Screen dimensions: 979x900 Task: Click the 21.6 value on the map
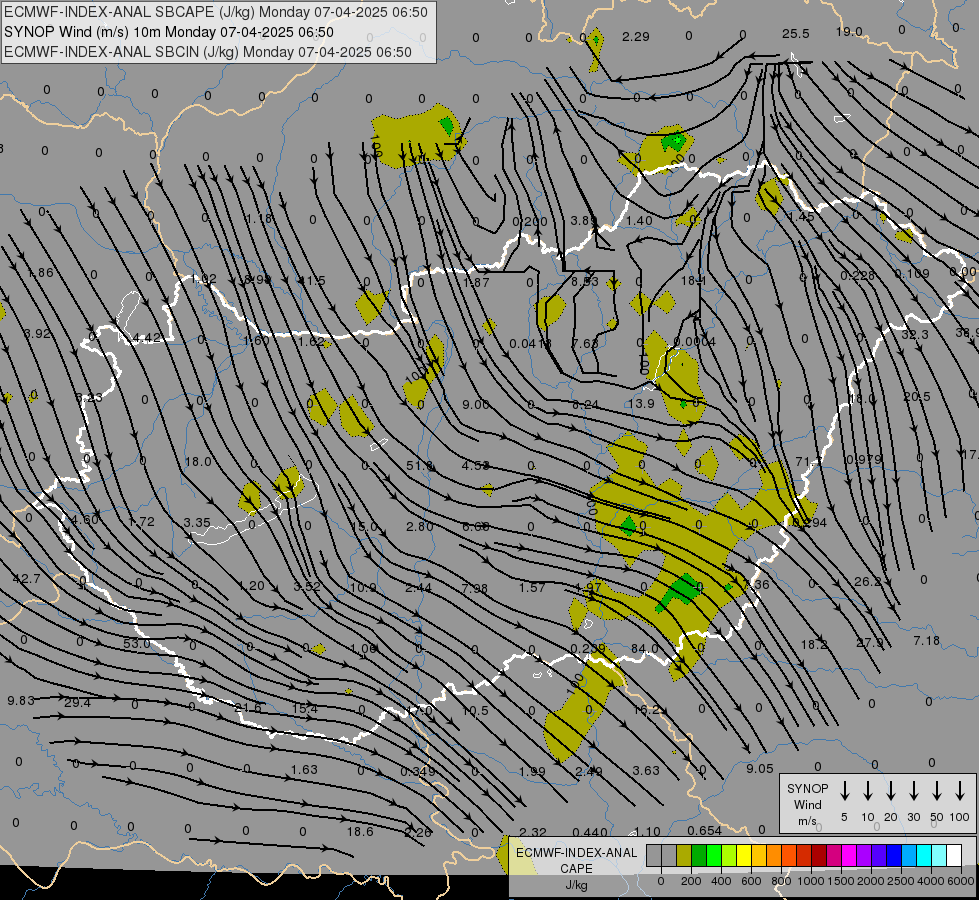248,708
